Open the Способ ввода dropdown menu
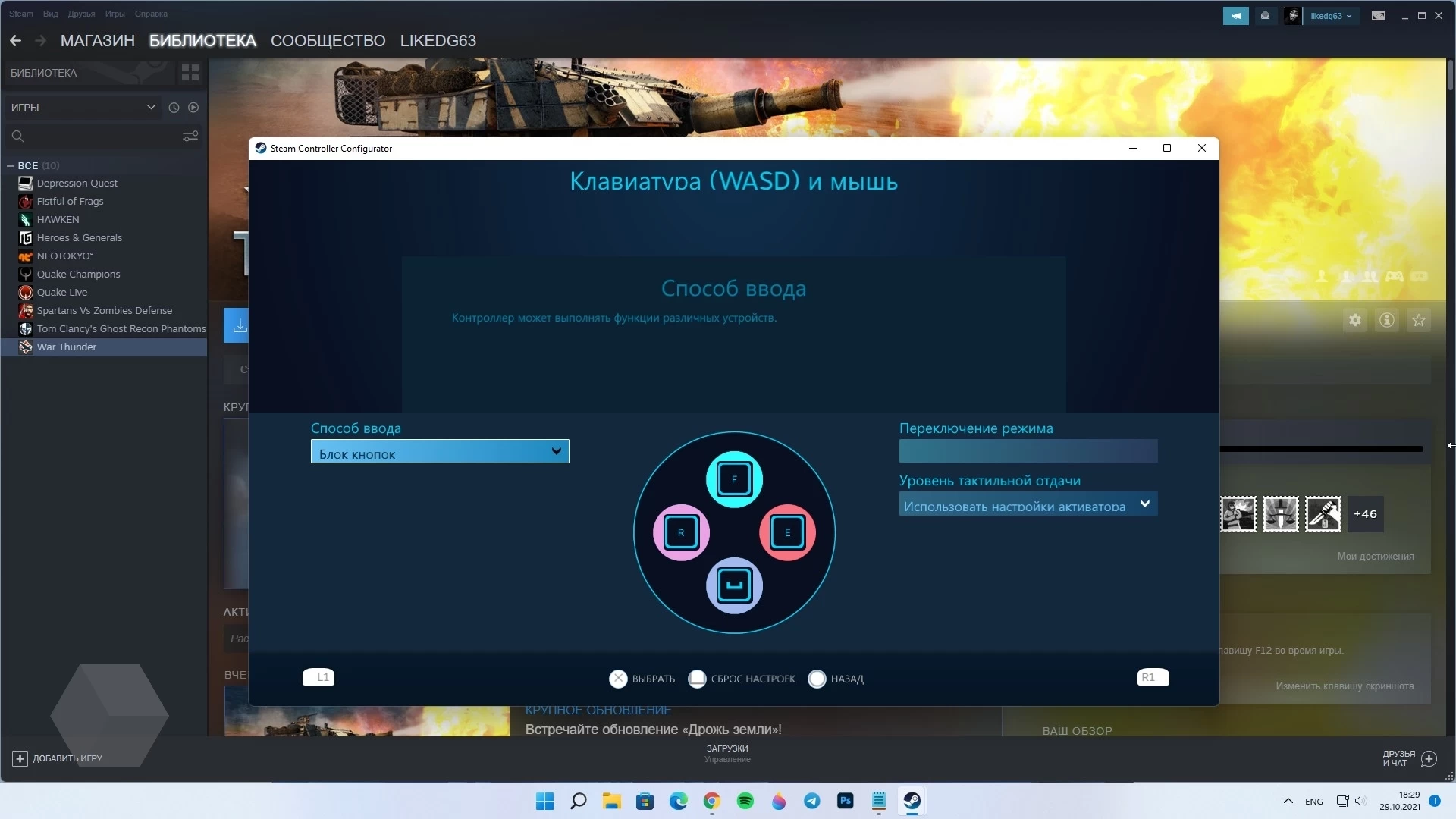This screenshot has height=819, width=1456. coord(439,453)
